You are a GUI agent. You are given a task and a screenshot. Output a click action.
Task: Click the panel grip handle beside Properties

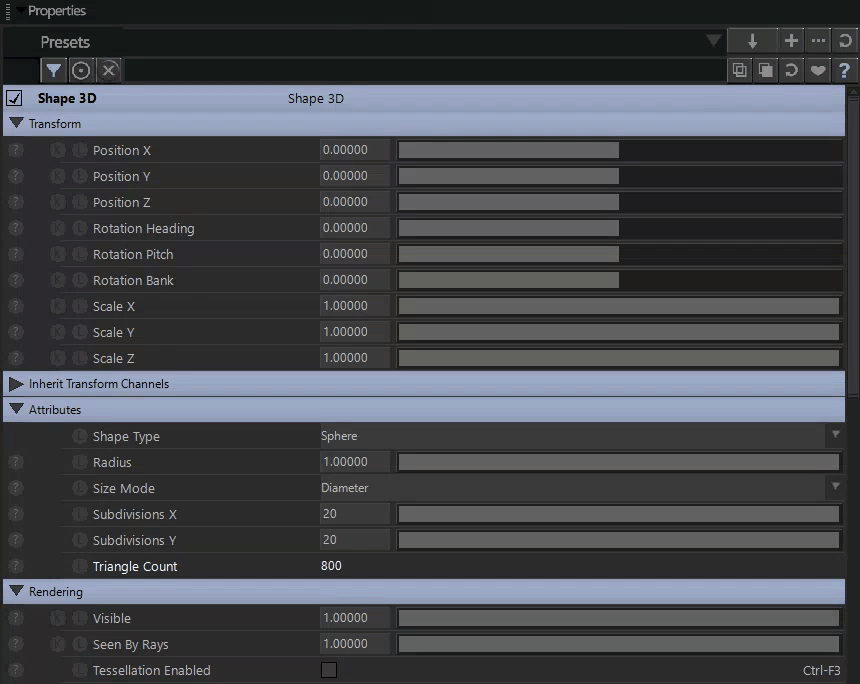point(8,11)
